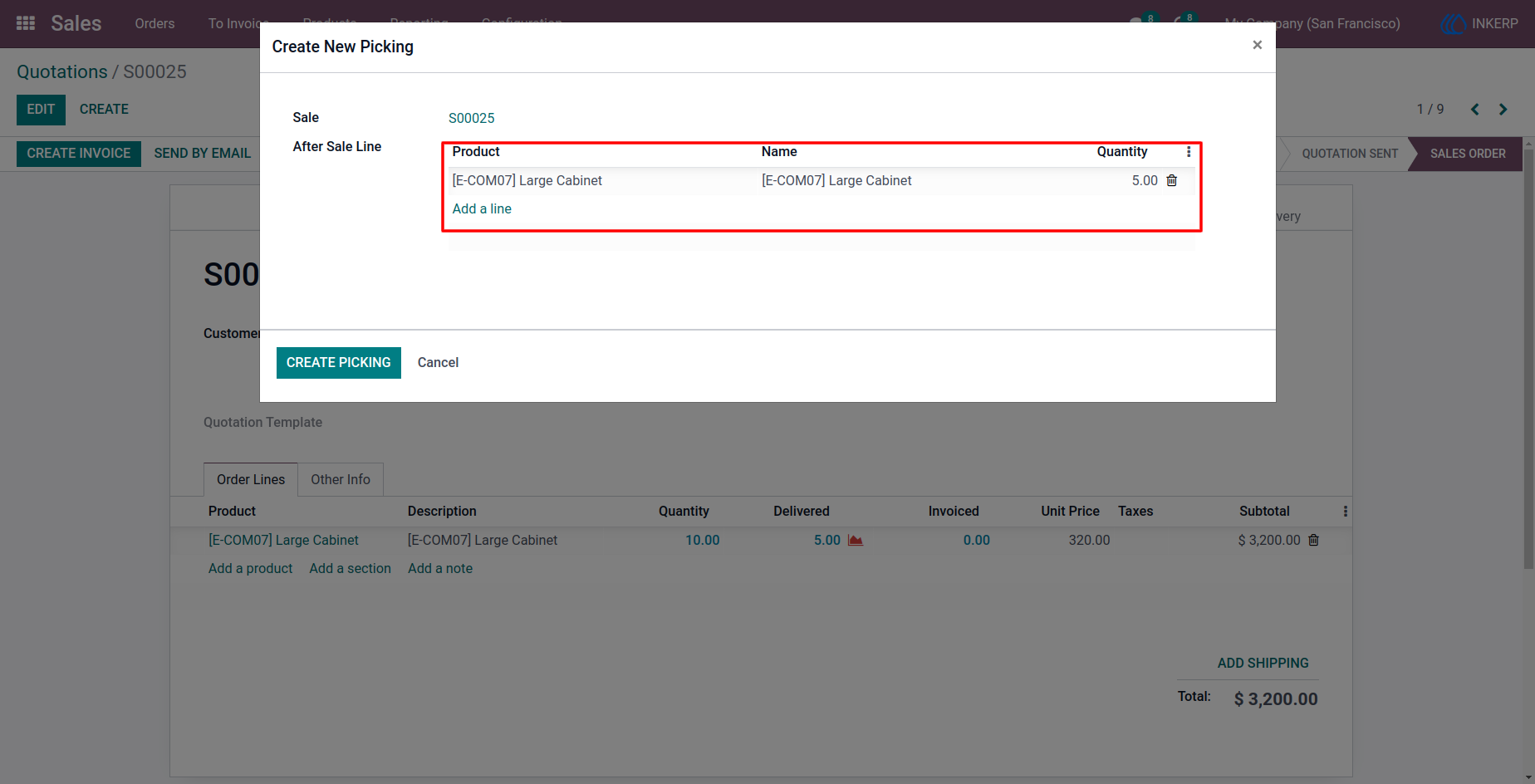Click ADD SHIPPING link

(x=1263, y=664)
